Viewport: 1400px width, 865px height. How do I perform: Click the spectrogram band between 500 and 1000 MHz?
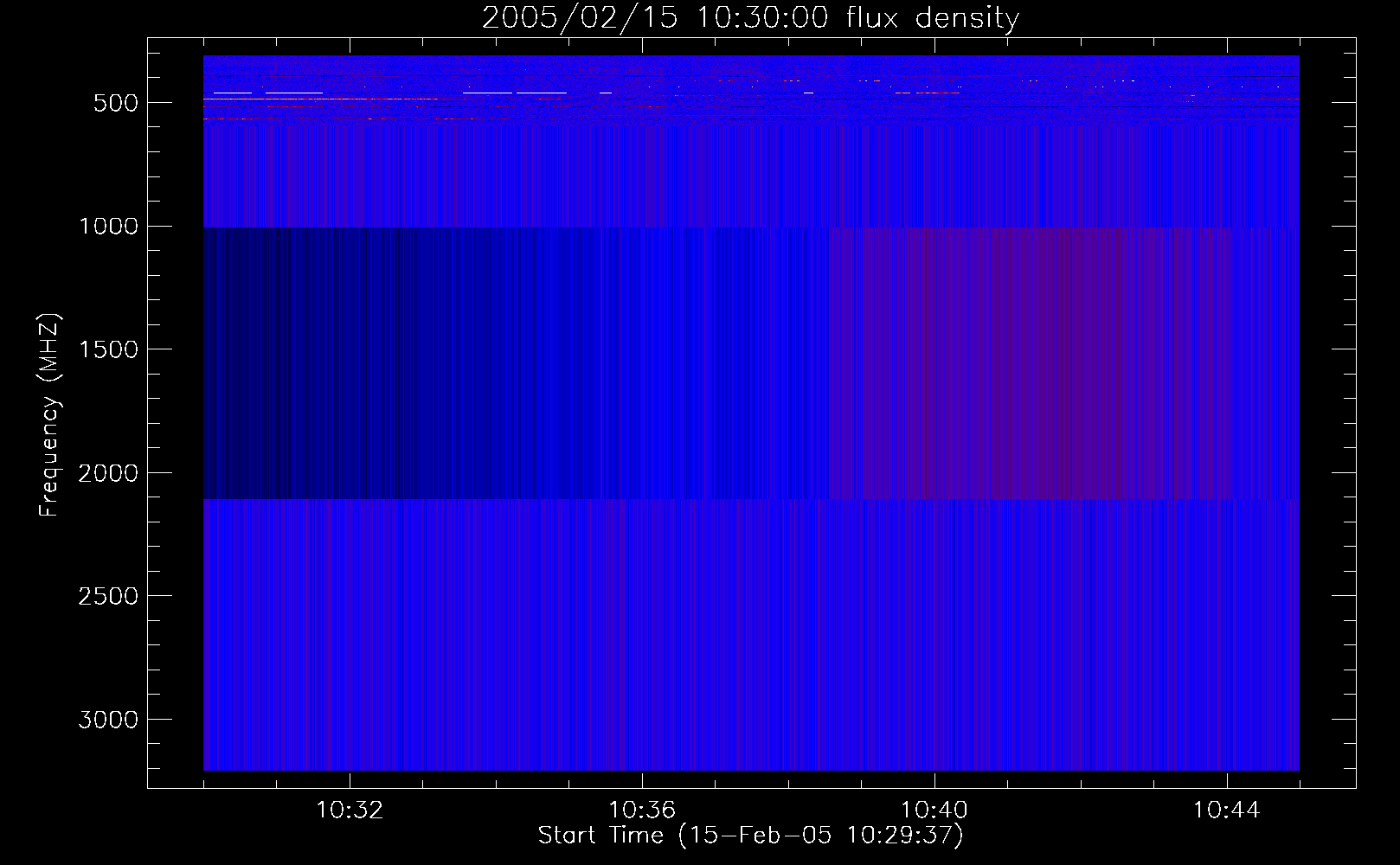point(750,173)
